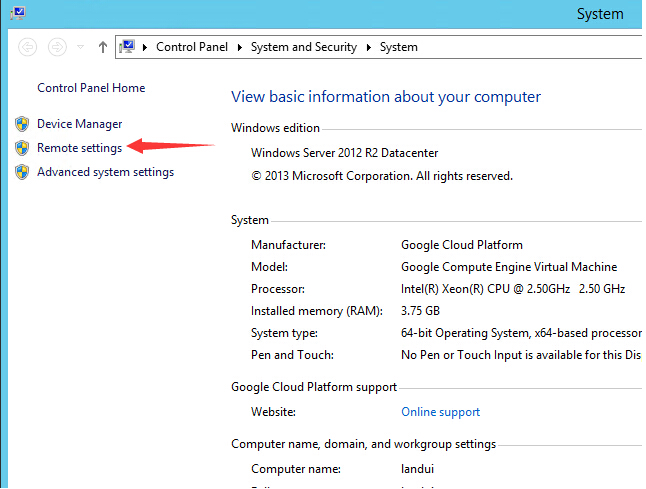The width and height of the screenshot is (646, 489).
Task: Expand the chevron before Control Panel breadcrumb
Action: point(146,47)
